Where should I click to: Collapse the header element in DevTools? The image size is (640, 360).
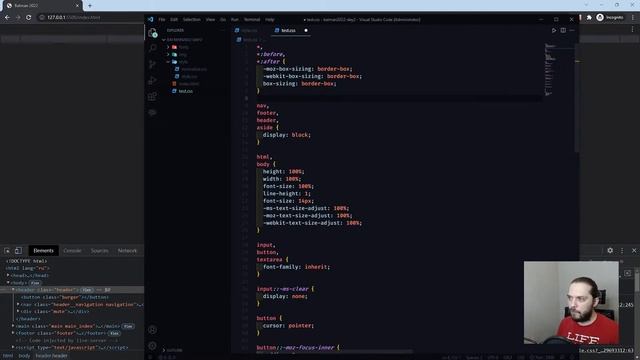13,290
